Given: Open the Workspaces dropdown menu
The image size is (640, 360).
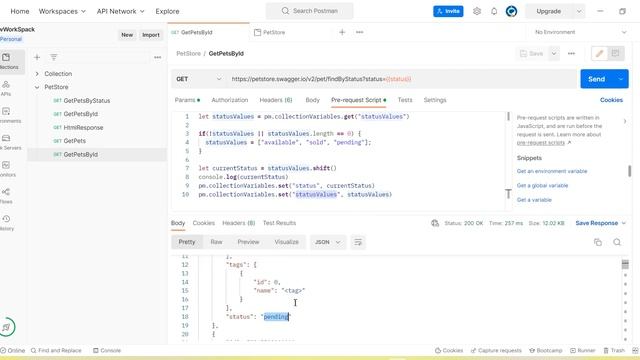Looking at the screenshot, I should 62,11.
